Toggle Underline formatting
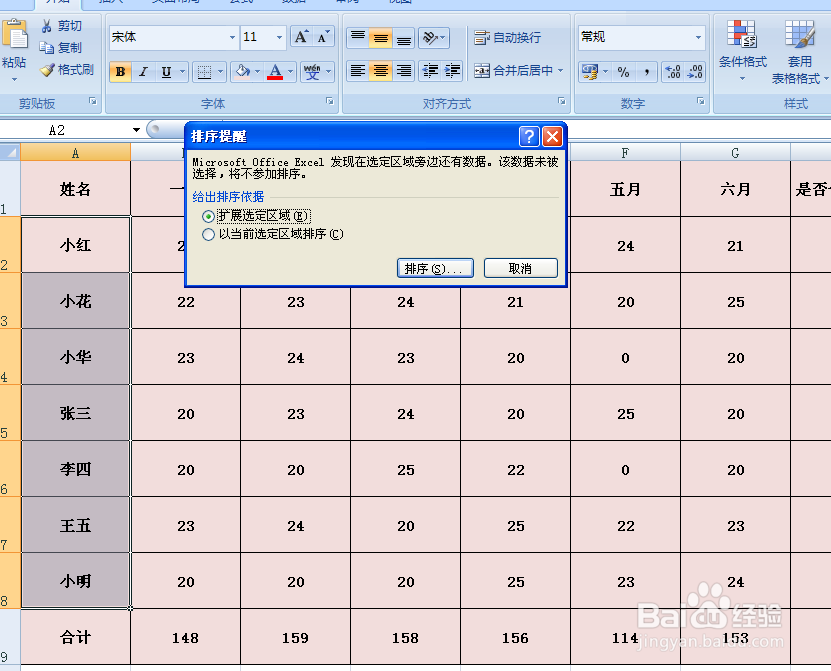Image resolution: width=831 pixels, height=671 pixels. coord(166,72)
